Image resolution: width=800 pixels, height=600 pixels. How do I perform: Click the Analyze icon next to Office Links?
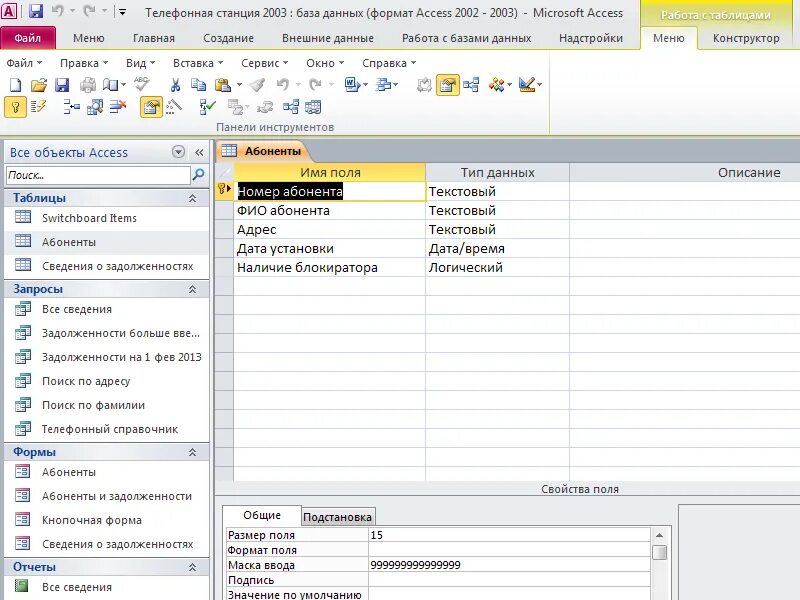(x=383, y=85)
